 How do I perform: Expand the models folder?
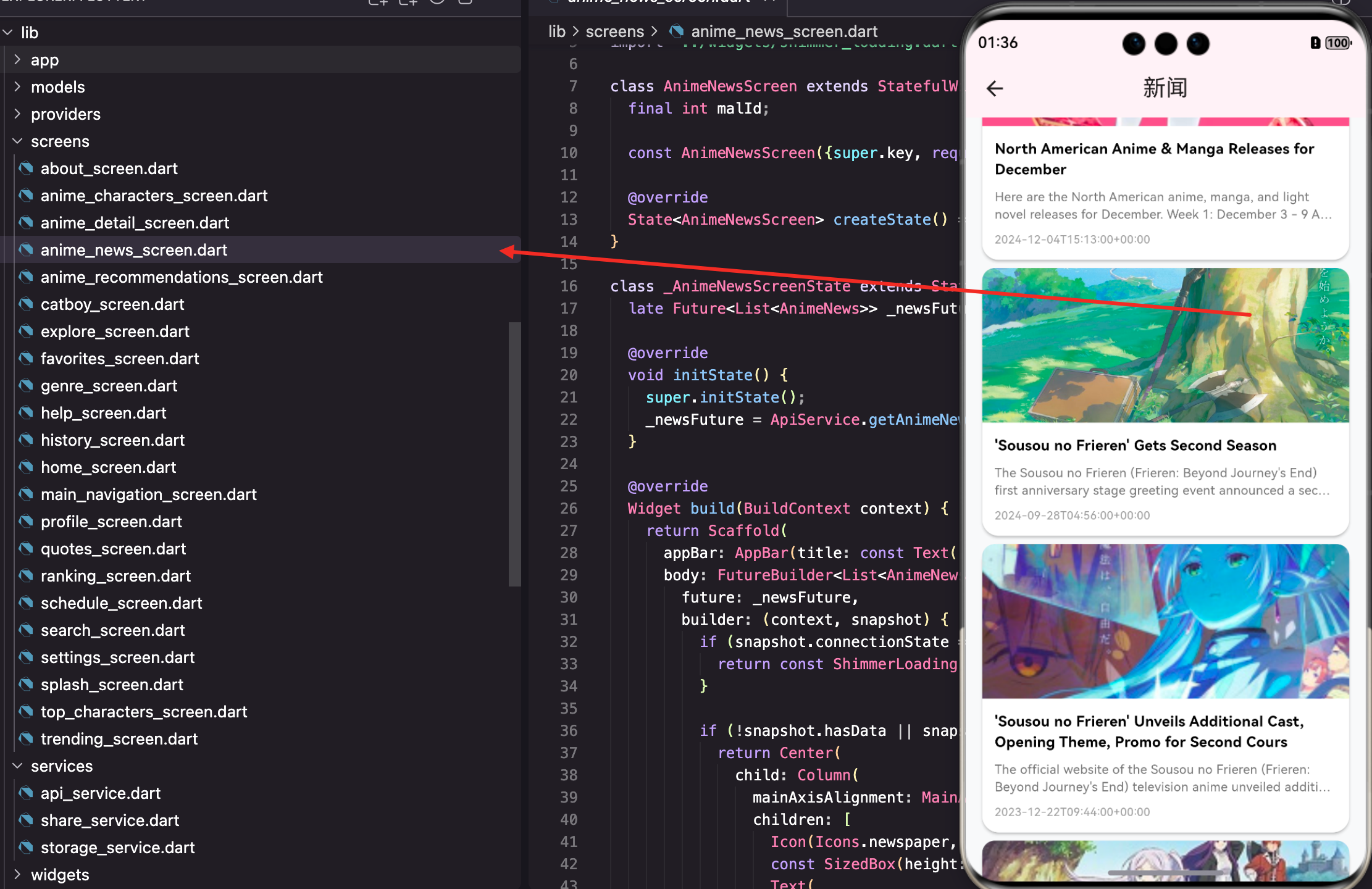point(17,86)
